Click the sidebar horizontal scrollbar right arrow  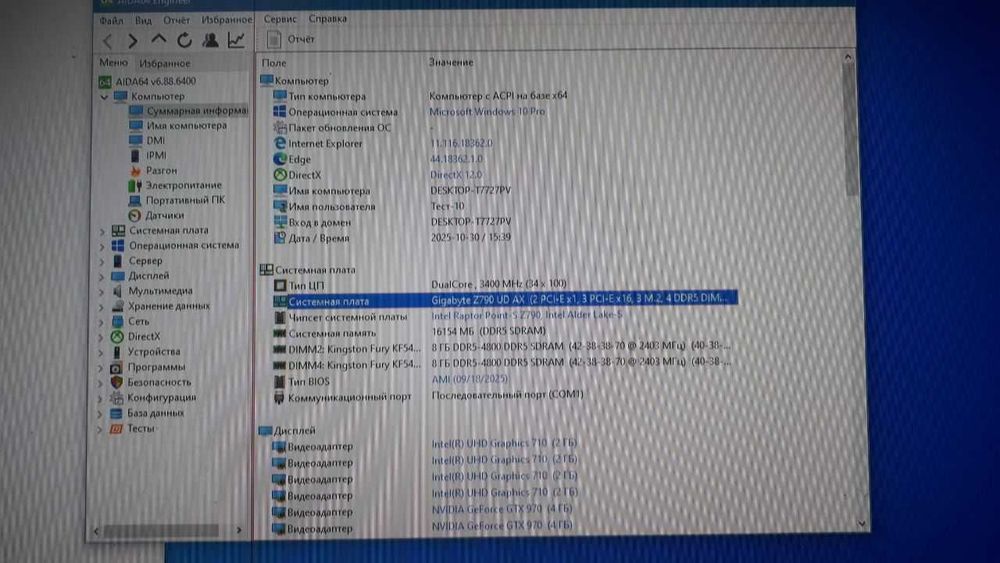coord(239,530)
